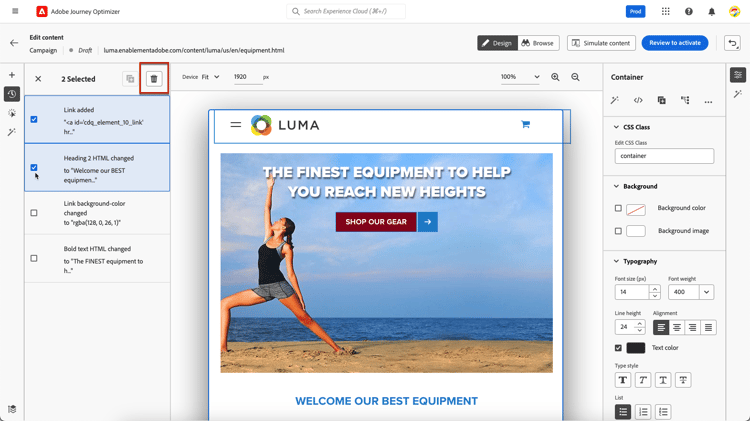Open the Background color swatch
The height and width of the screenshot is (421, 750).
click(x=636, y=209)
